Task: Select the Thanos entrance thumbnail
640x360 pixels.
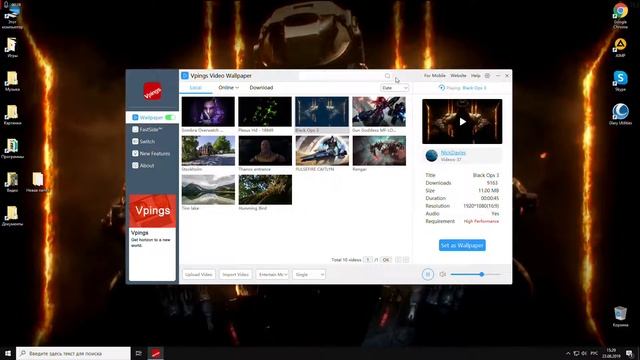Action: click(265, 151)
